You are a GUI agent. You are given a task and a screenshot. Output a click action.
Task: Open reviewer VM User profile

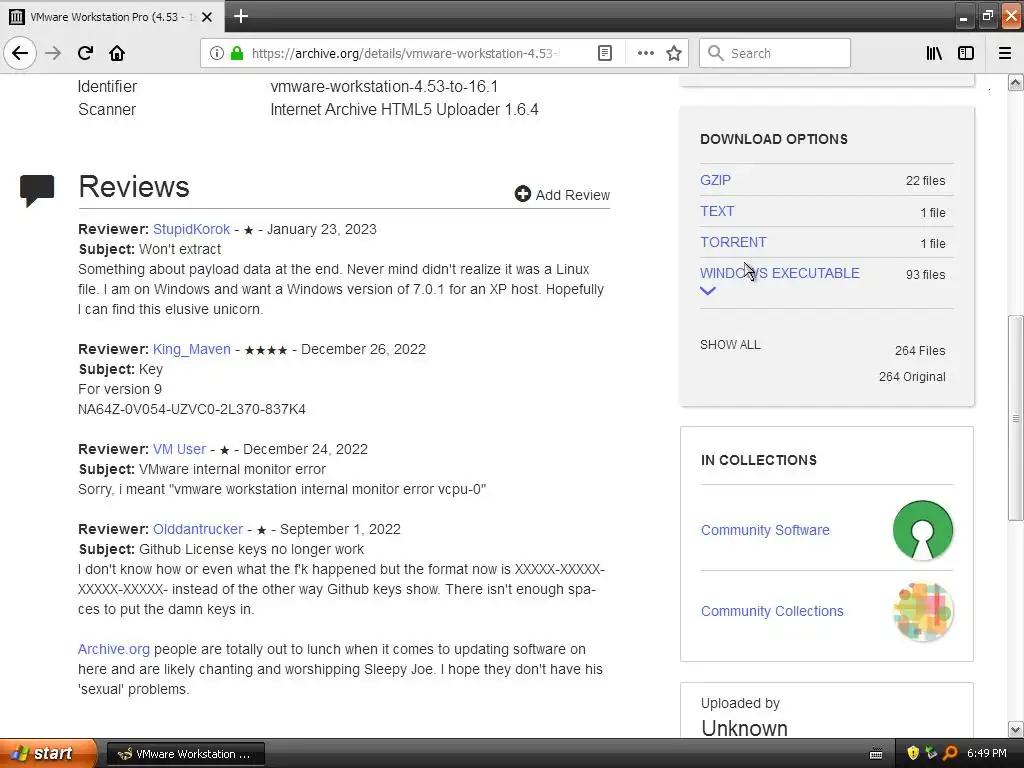click(x=179, y=449)
